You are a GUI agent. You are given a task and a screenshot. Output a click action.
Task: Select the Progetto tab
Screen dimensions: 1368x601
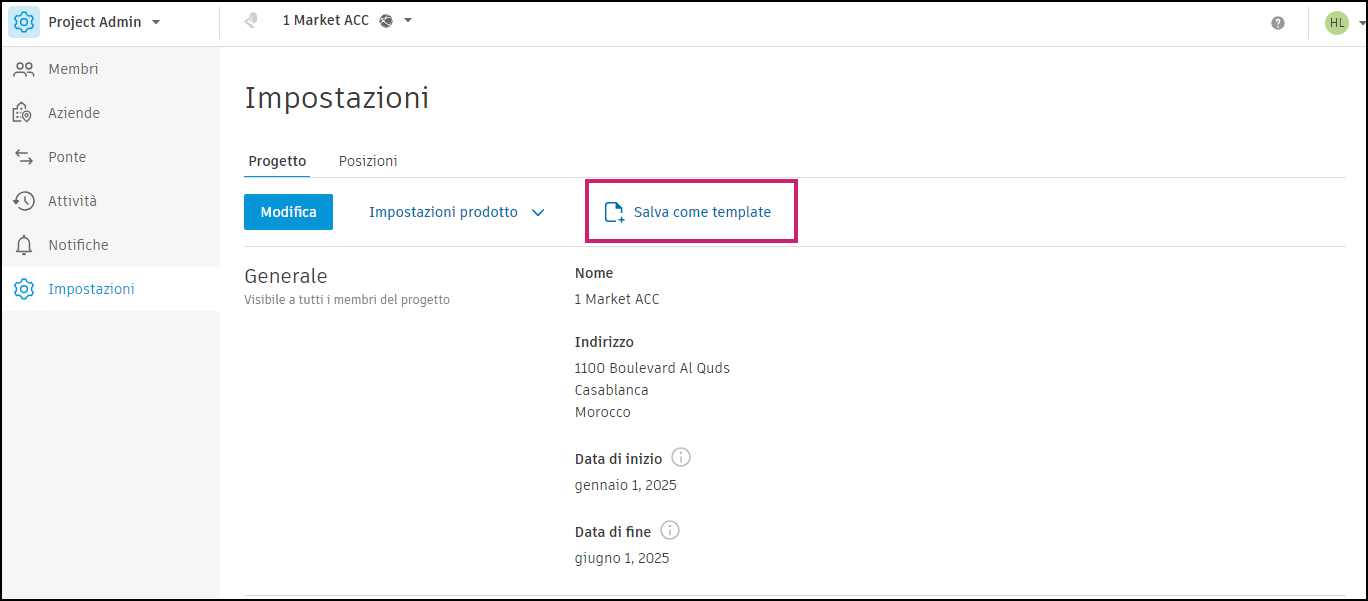click(277, 160)
